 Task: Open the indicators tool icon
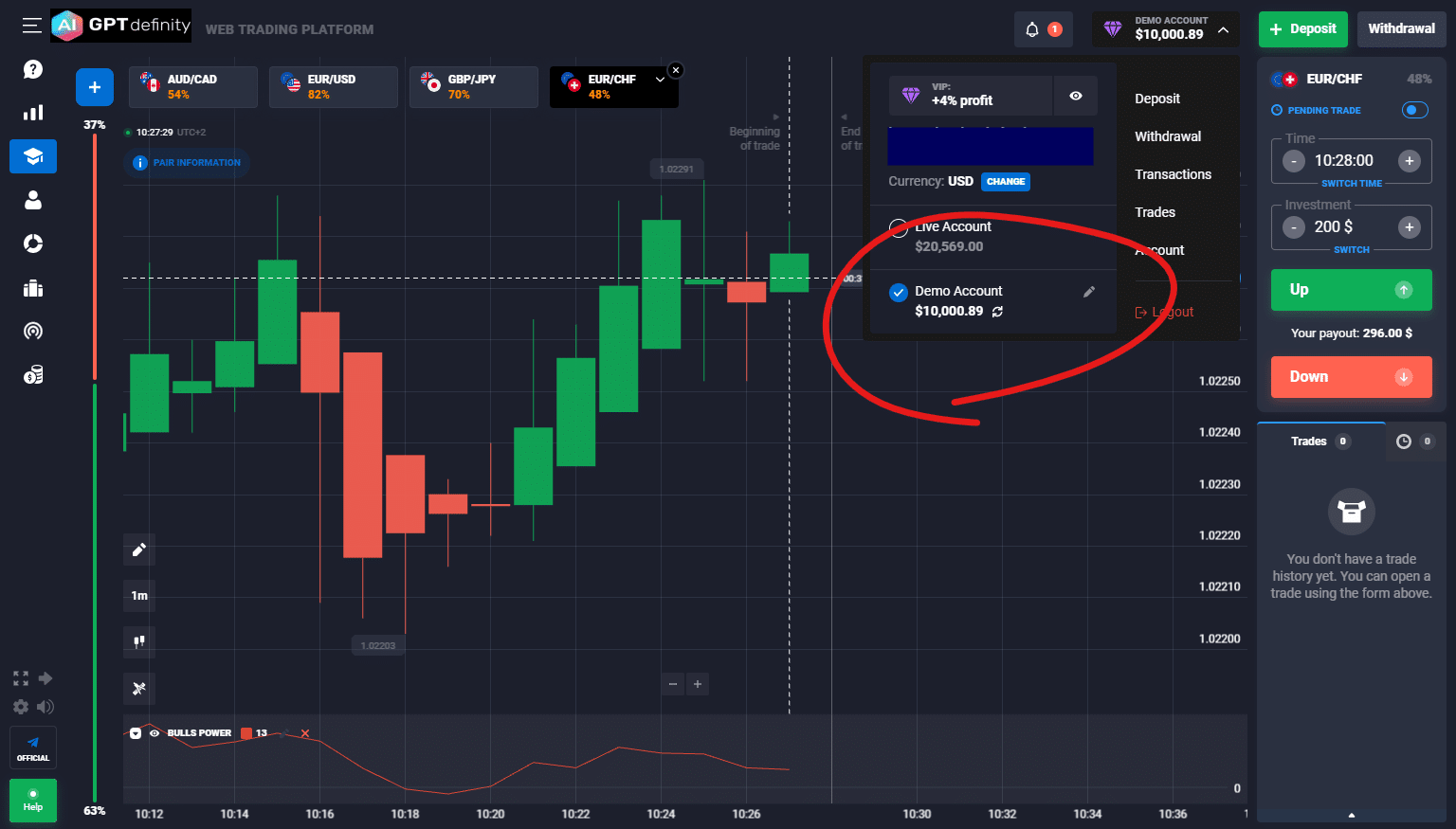[139, 688]
